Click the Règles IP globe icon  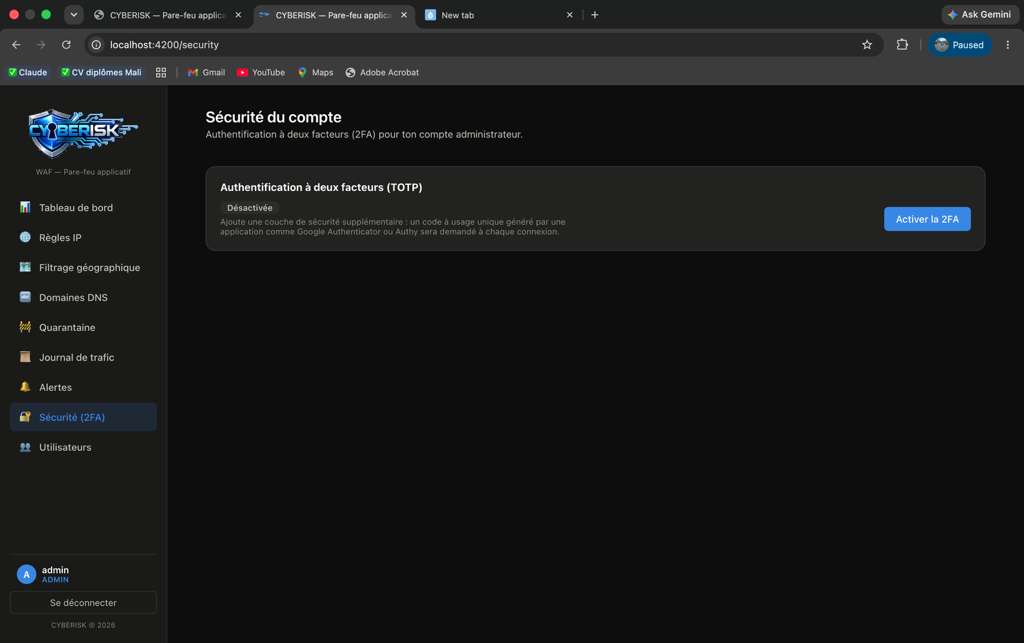click(x=25, y=237)
